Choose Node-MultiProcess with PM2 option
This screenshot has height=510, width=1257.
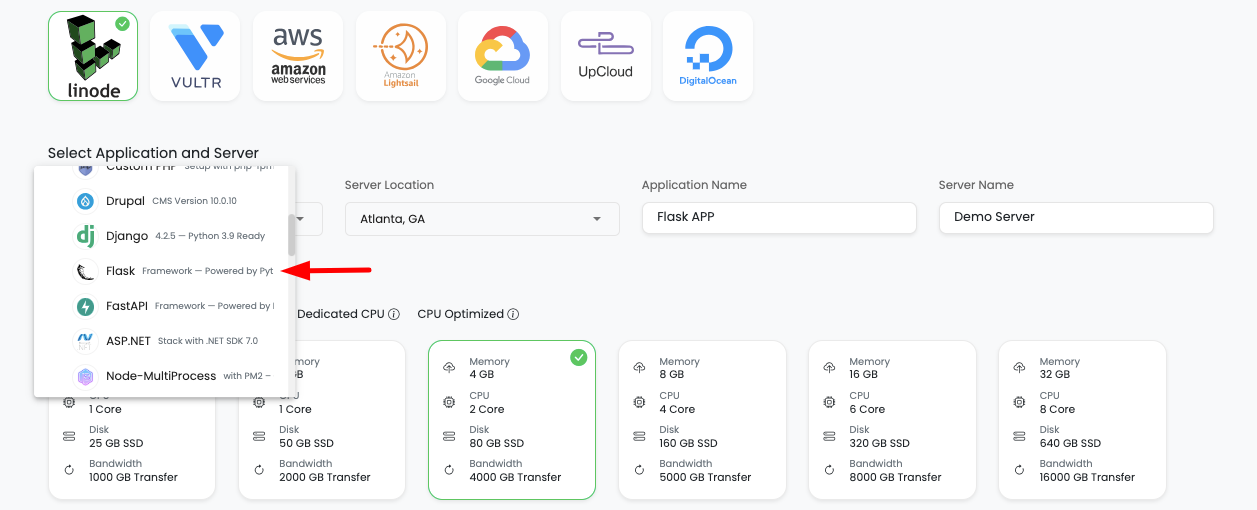pyautogui.click(x=162, y=376)
